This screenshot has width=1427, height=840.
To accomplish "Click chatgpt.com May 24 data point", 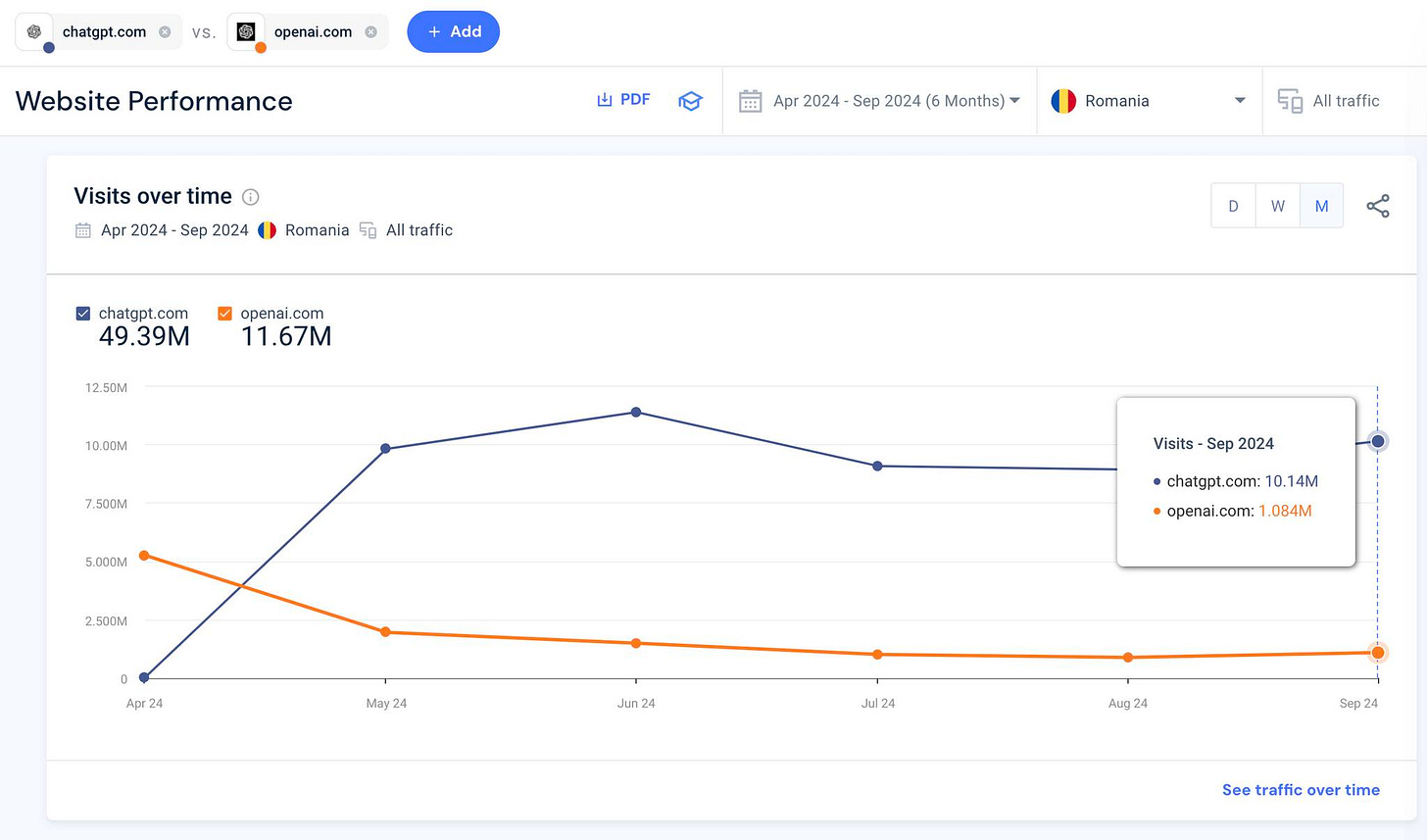I will [x=385, y=449].
